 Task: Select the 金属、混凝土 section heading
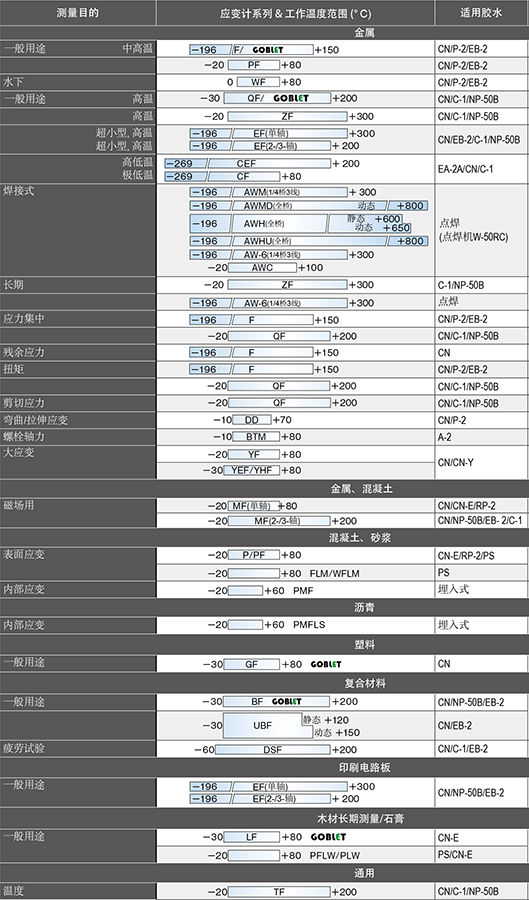[361, 489]
